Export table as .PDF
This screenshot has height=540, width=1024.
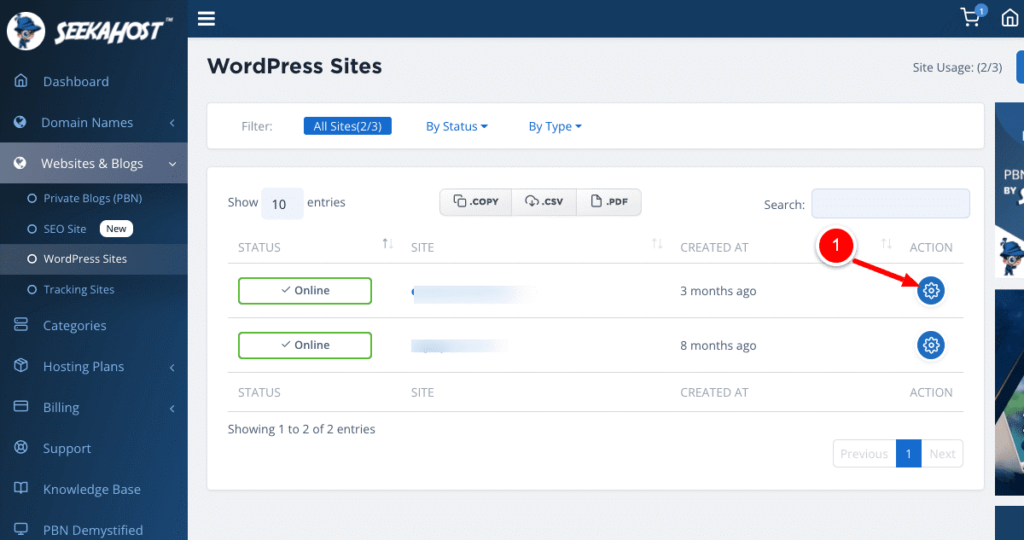[x=609, y=202]
